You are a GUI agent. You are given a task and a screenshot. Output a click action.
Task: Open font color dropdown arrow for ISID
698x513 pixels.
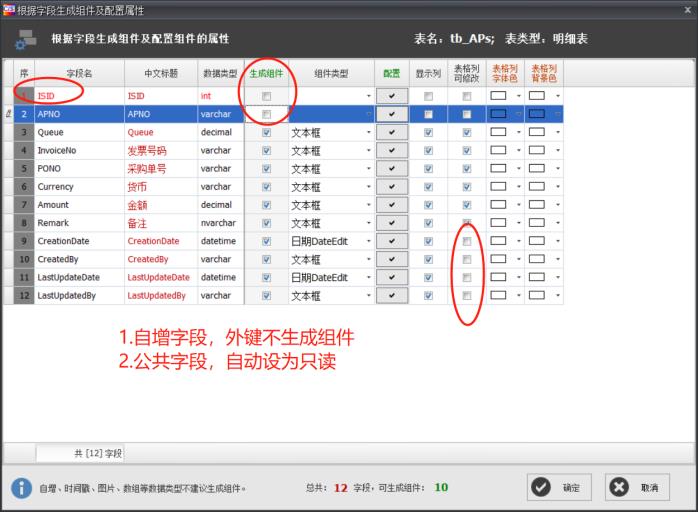pyautogui.click(x=519, y=96)
